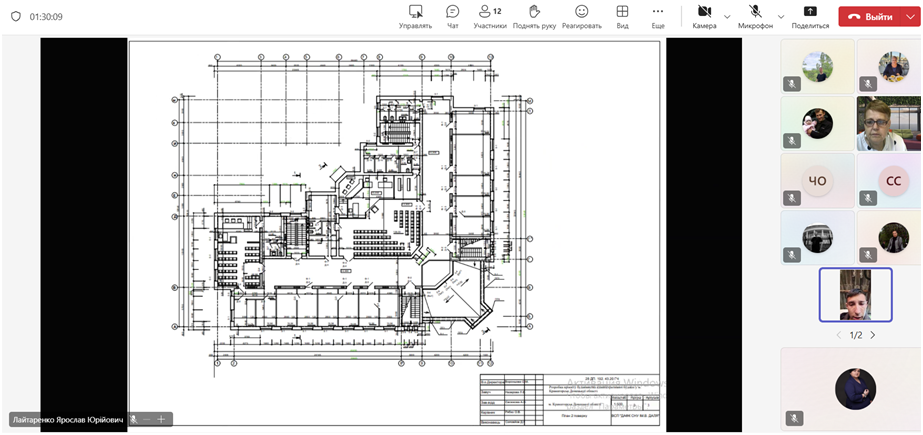Open the Управлять (take control) option
This screenshot has height=435, width=923.
[415, 16]
